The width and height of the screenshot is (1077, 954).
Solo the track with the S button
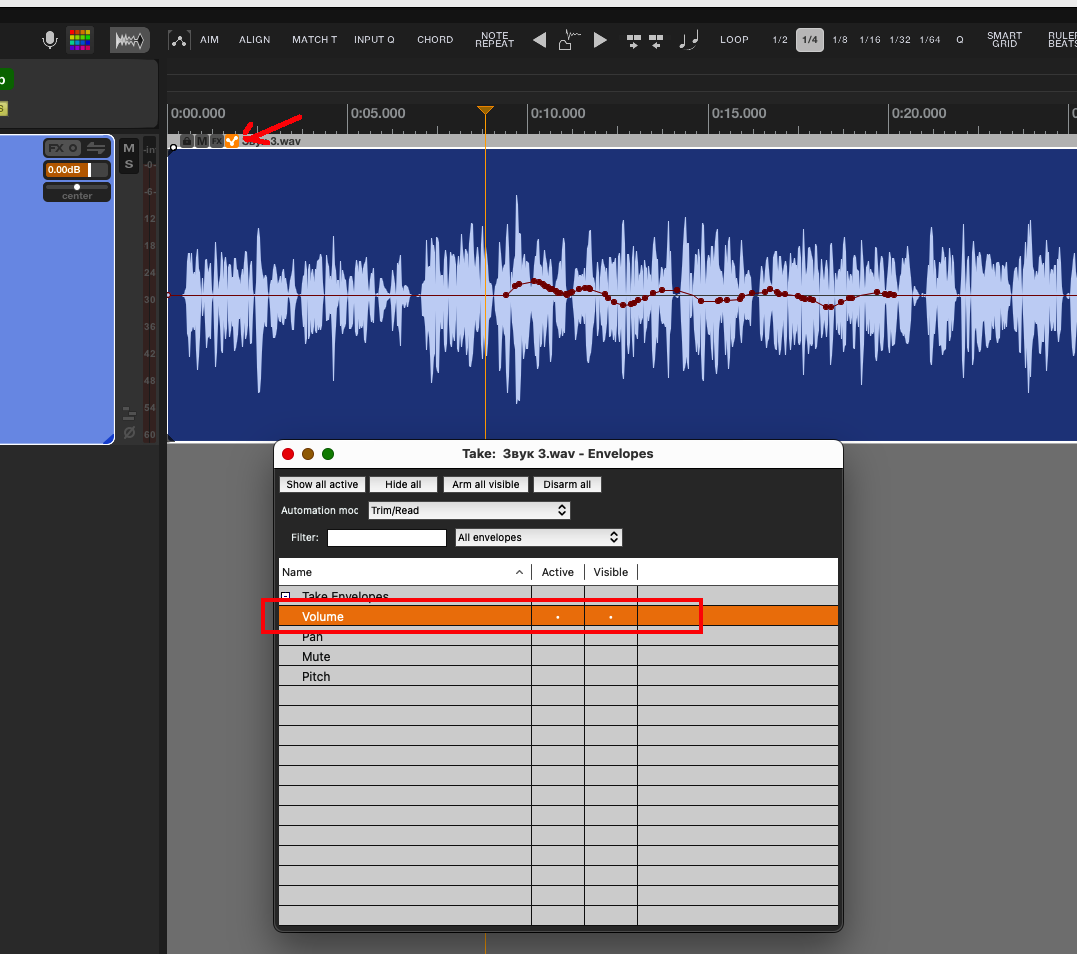(x=128, y=164)
